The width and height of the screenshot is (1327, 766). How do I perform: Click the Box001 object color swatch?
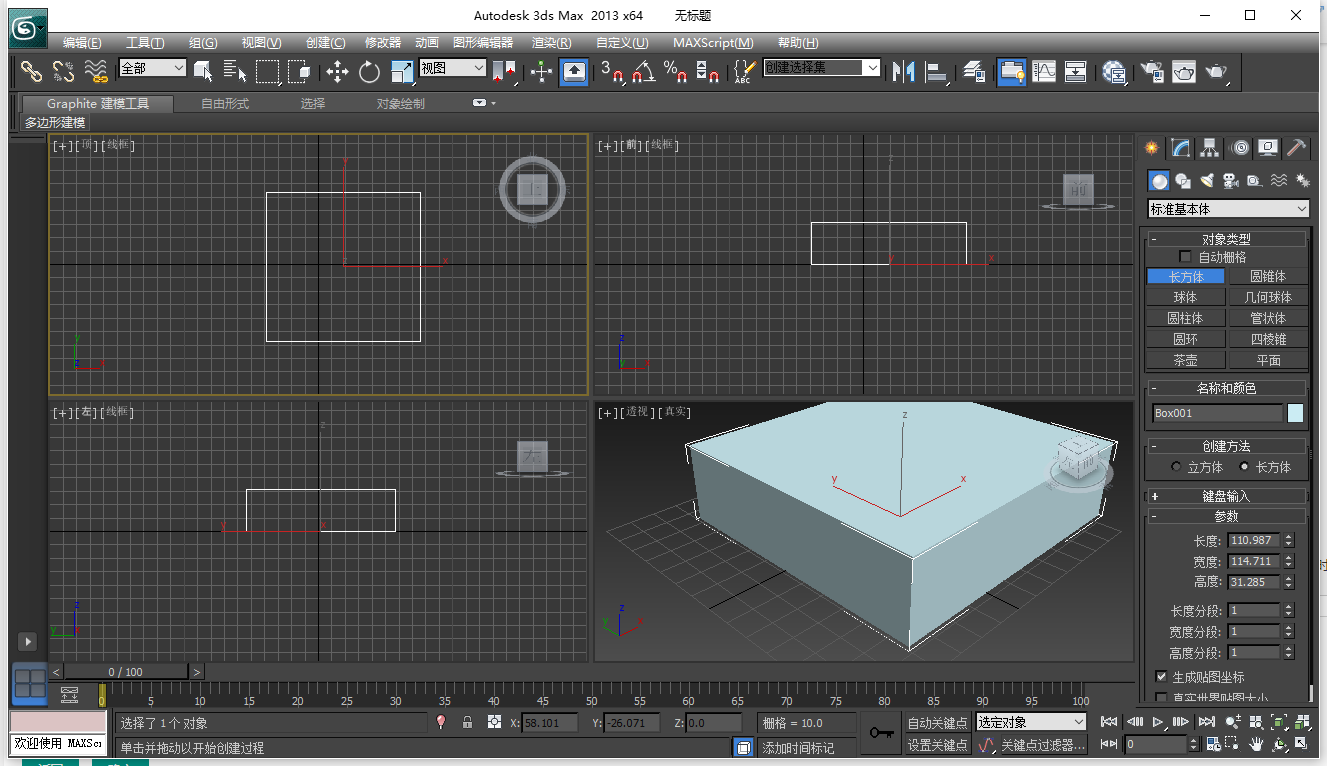click(x=1296, y=413)
